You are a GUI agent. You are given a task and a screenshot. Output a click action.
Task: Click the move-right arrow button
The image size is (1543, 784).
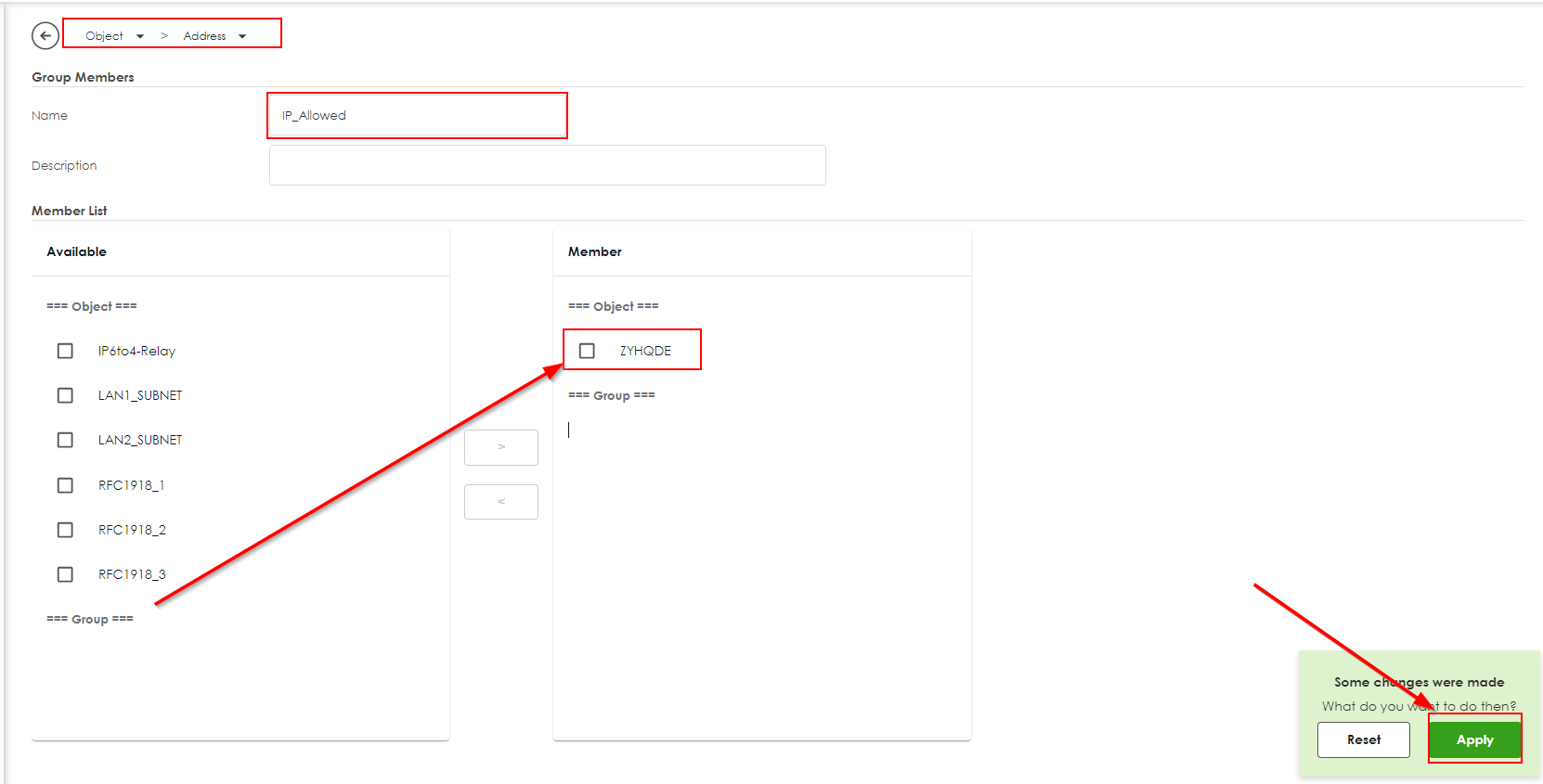tap(500, 447)
